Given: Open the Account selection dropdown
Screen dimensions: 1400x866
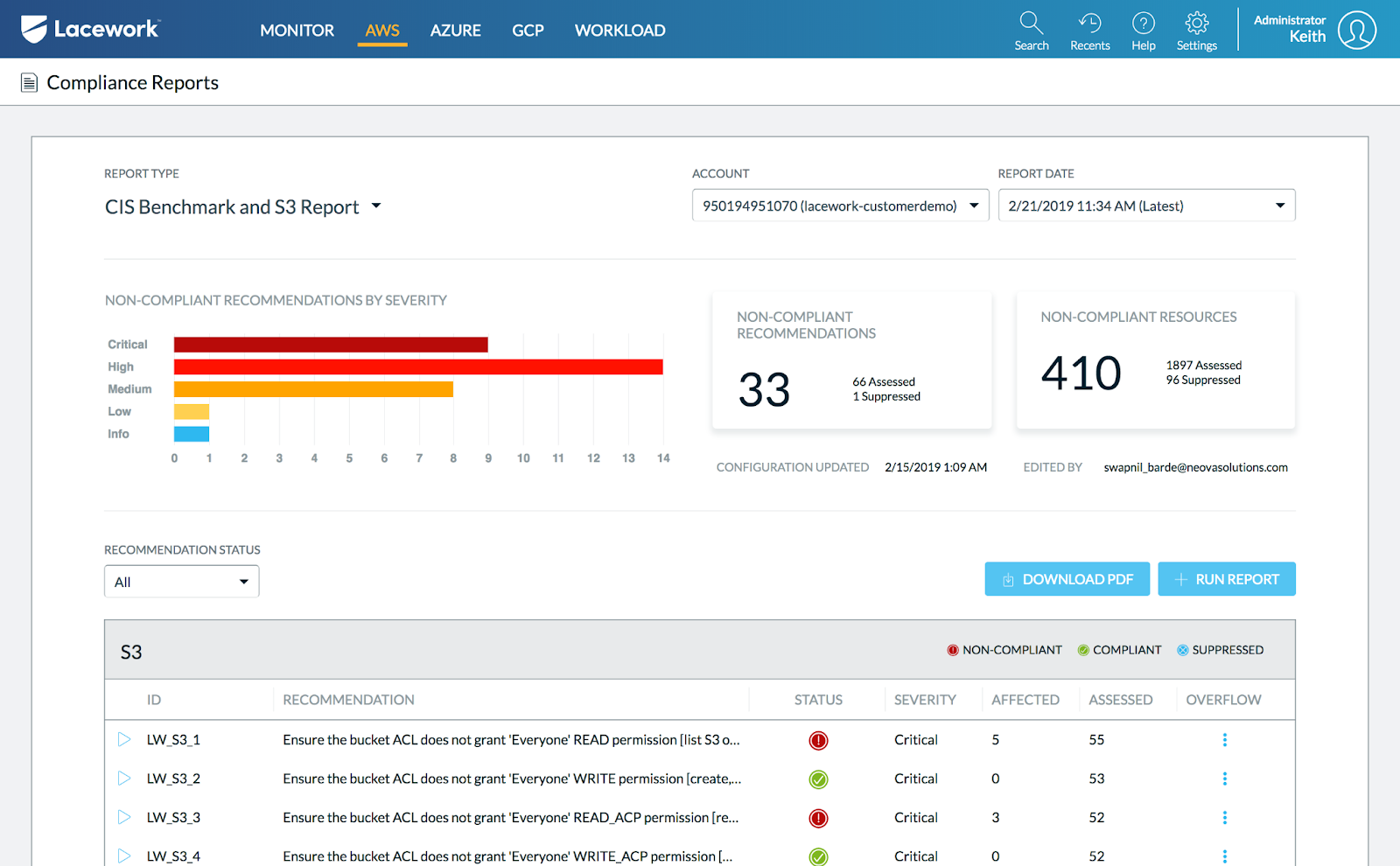Looking at the screenshot, I should click(840, 206).
